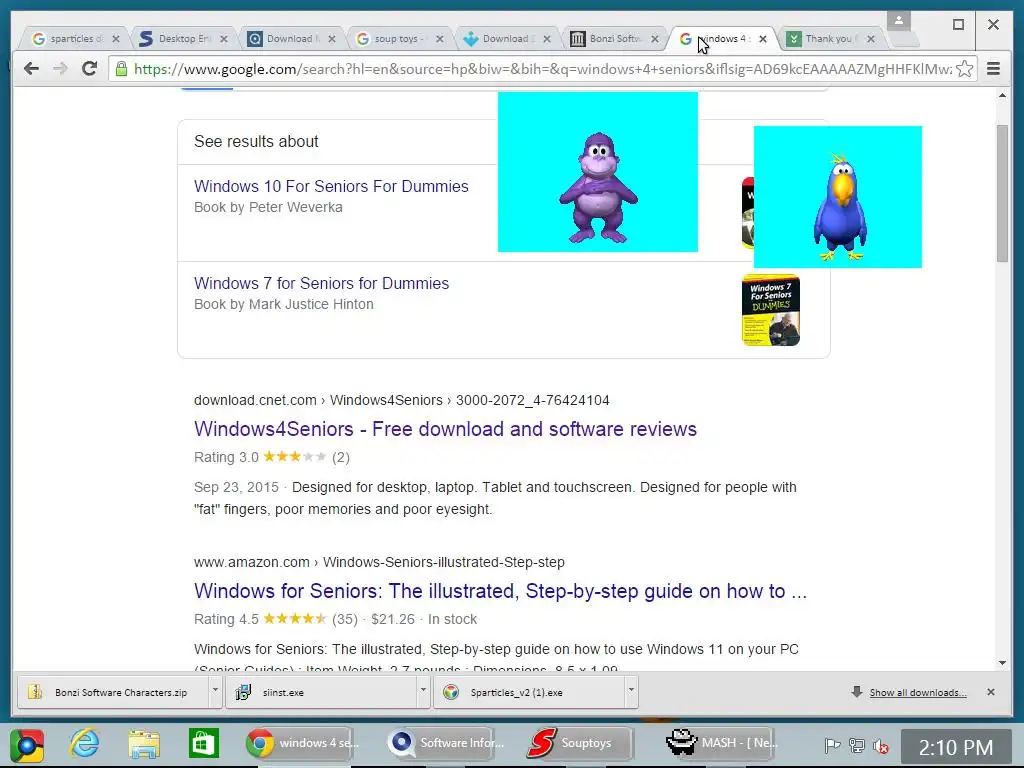Open the 2:10 PM taskbar clock
The height and width of the screenshot is (768, 1024).
pyautogui.click(x=956, y=747)
